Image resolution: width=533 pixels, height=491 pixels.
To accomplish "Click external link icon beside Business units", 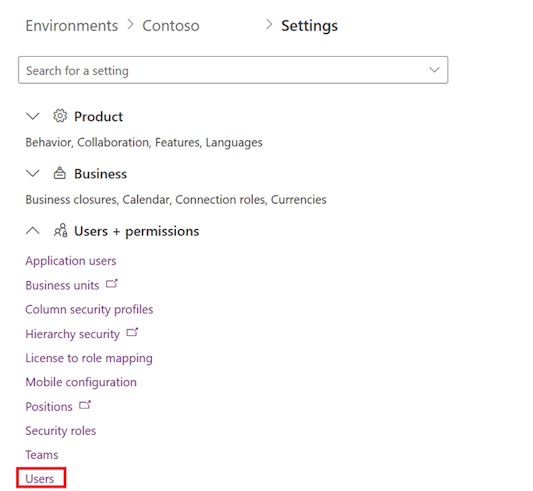I will (111, 283).
